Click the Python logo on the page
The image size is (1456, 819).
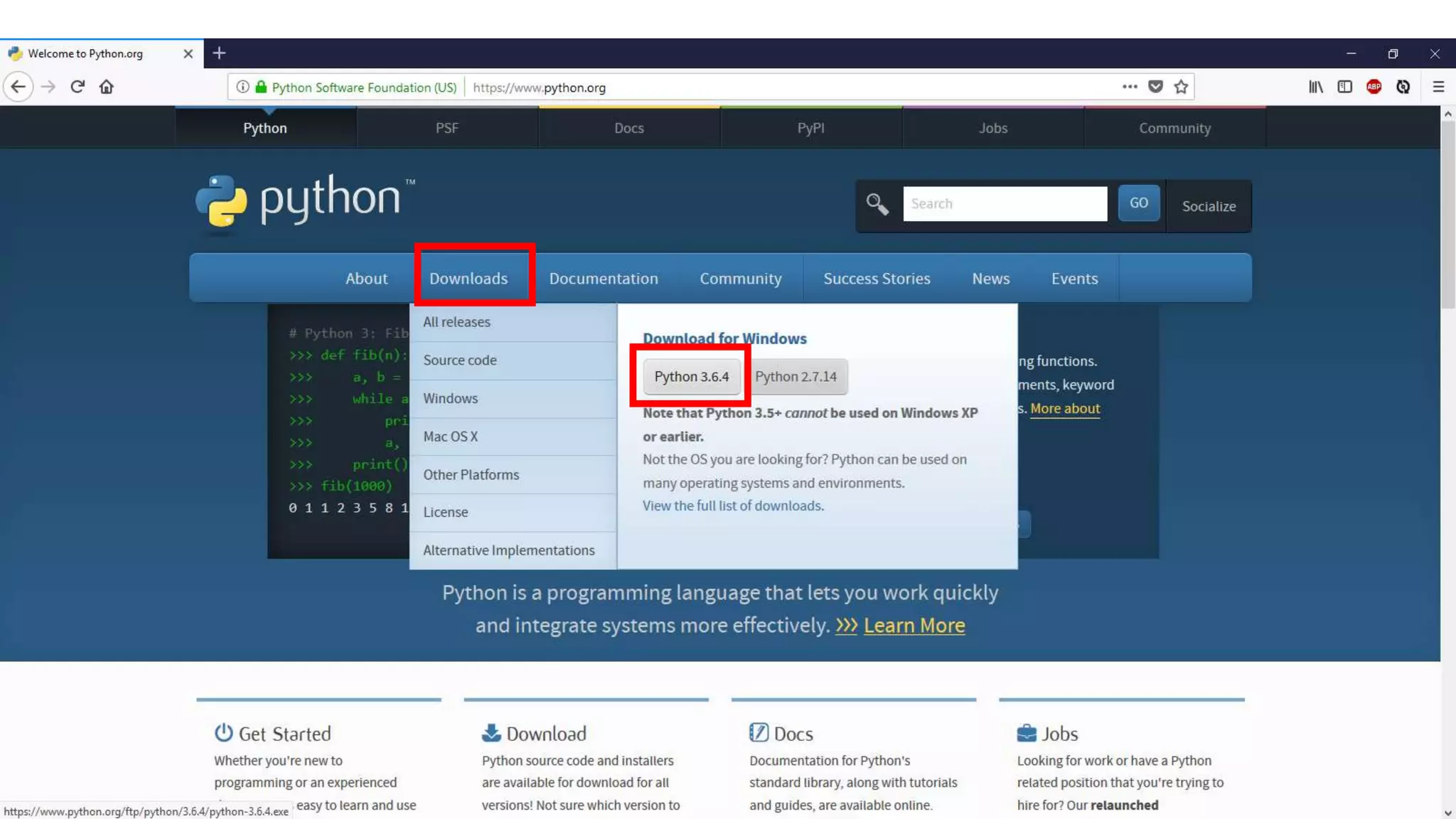tap(305, 203)
